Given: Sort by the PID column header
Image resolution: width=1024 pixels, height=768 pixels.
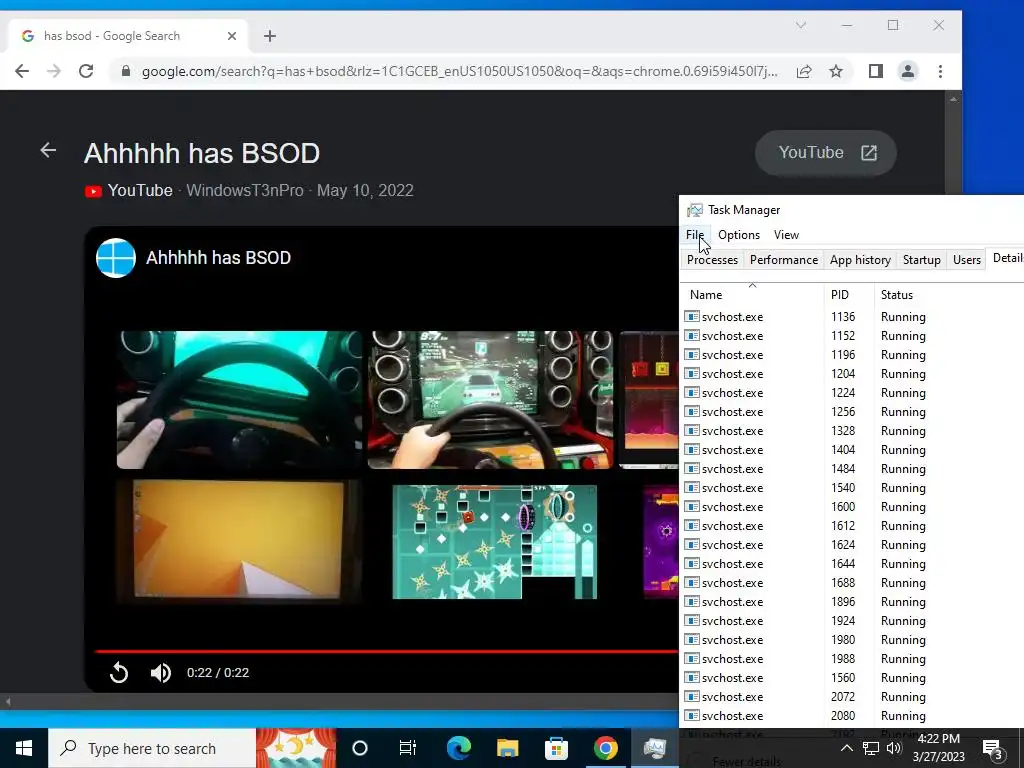Looking at the screenshot, I should coord(849,295).
